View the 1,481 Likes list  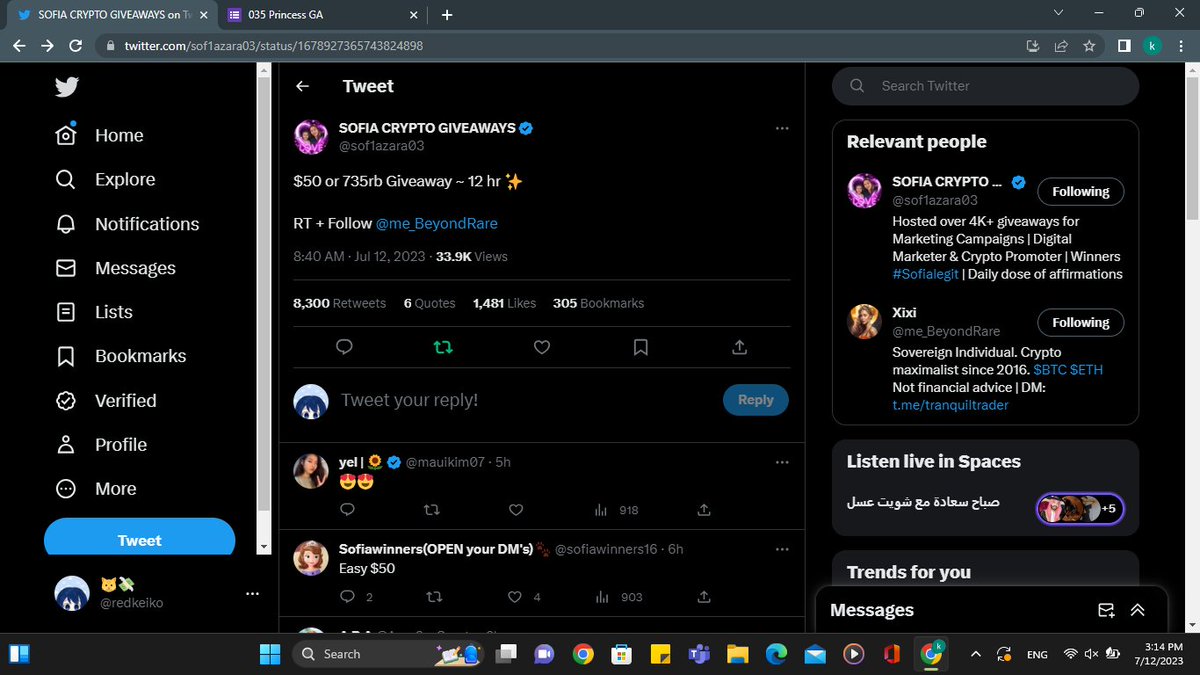pos(504,303)
